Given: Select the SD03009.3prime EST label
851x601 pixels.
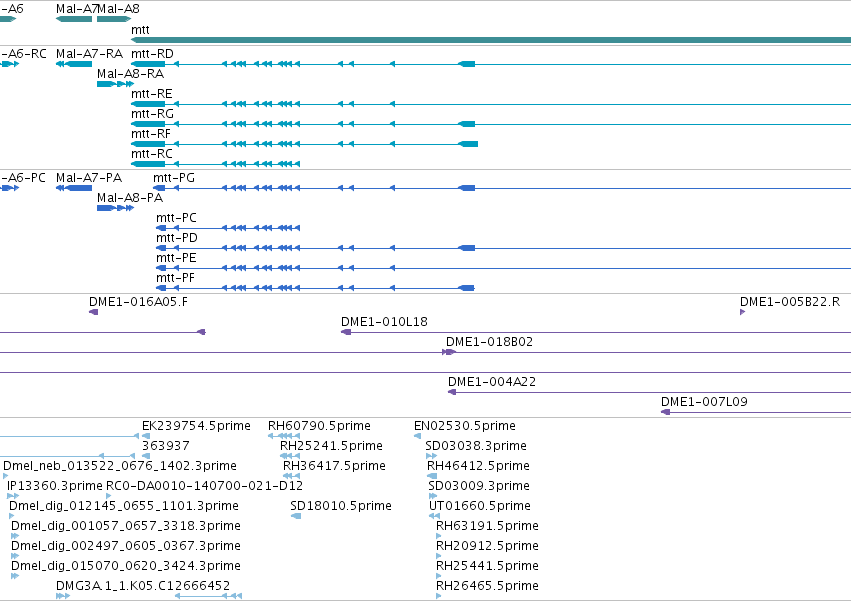Looking at the screenshot, I should pyautogui.click(x=479, y=486).
